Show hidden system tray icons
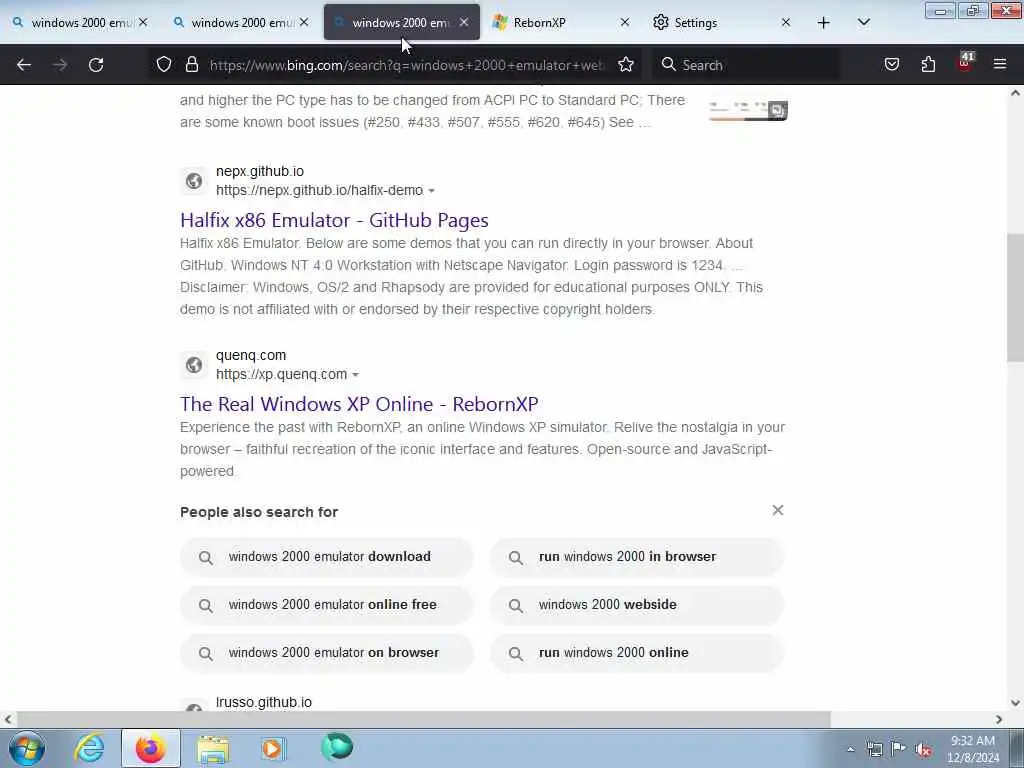The width and height of the screenshot is (1024, 768). [850, 749]
